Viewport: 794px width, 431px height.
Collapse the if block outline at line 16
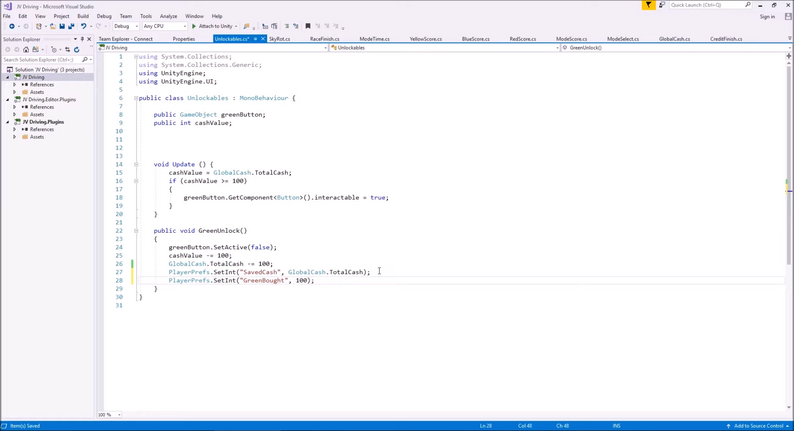tap(136, 181)
